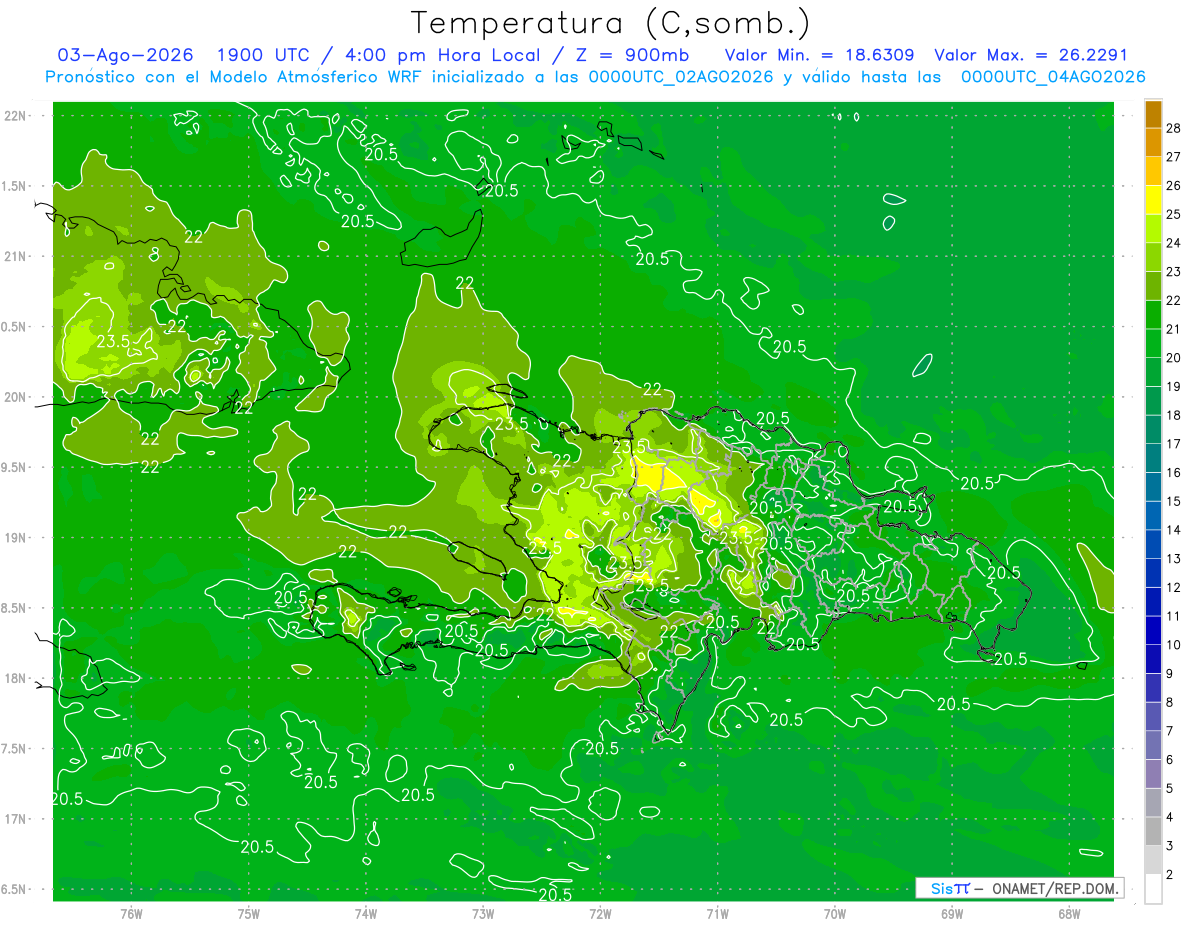Click the "76W" longitude axis label
The width and height of the screenshot is (1200, 927).
[131, 914]
